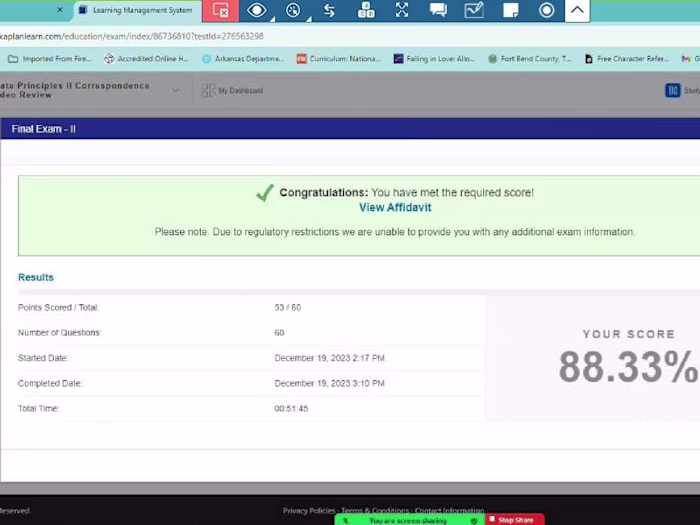Click the Total Time 00:51:45 value

point(292,408)
